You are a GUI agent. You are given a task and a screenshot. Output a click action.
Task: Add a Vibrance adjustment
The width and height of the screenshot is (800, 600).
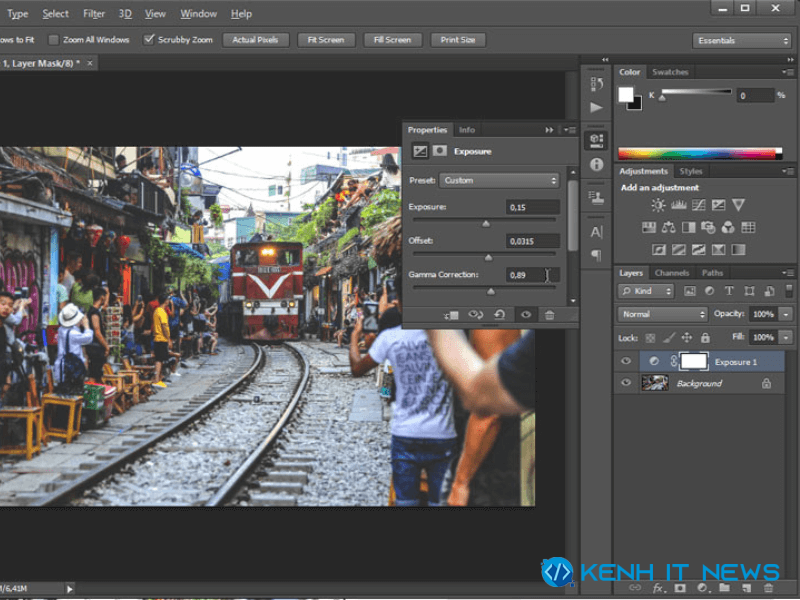tap(738, 205)
